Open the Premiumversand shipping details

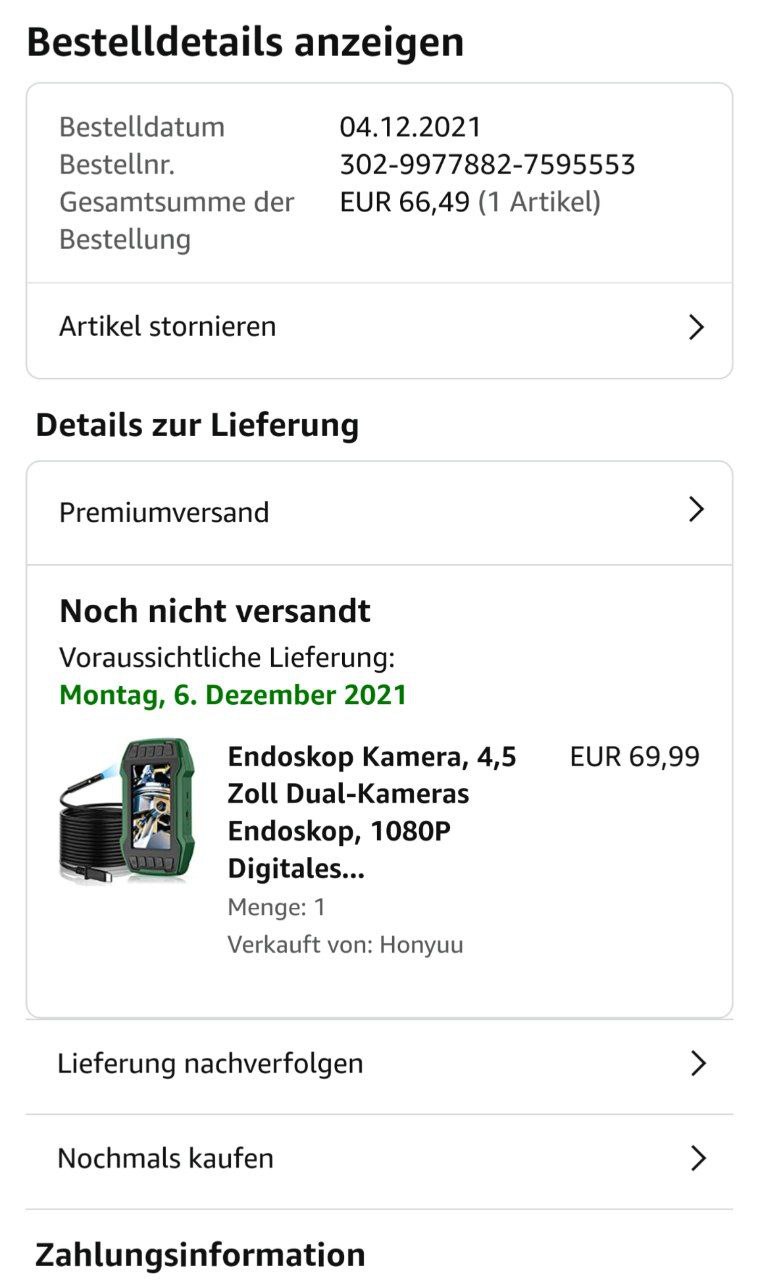(x=164, y=512)
